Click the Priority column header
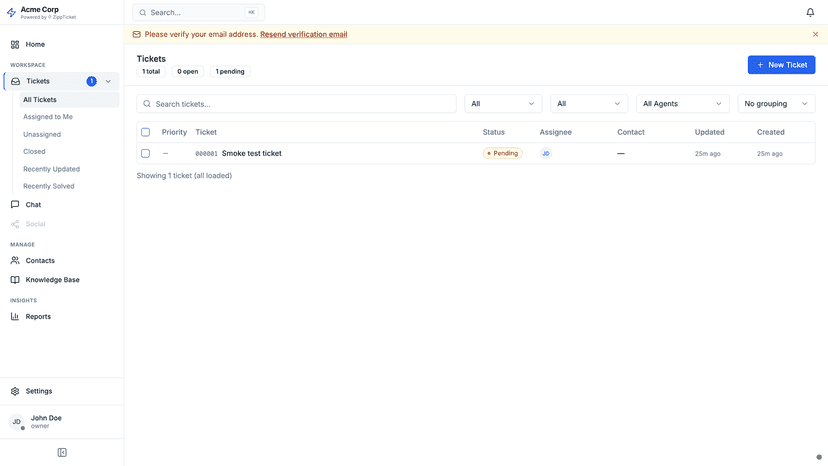The height and width of the screenshot is (466, 828). tap(174, 132)
